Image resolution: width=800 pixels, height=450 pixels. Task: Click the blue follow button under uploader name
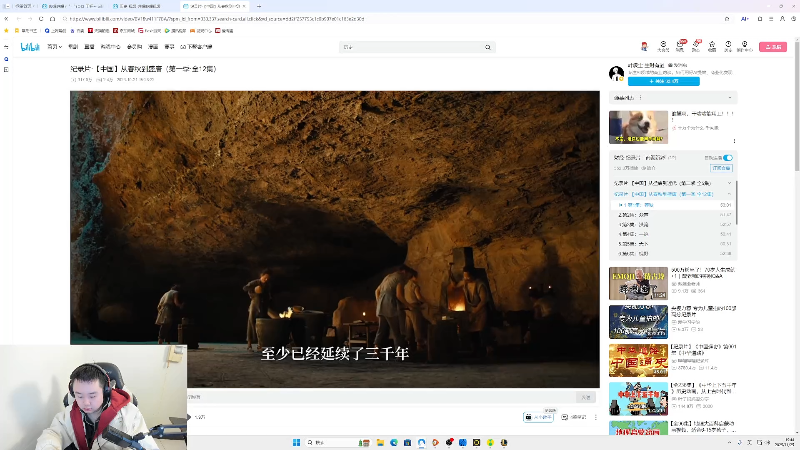[663, 81]
